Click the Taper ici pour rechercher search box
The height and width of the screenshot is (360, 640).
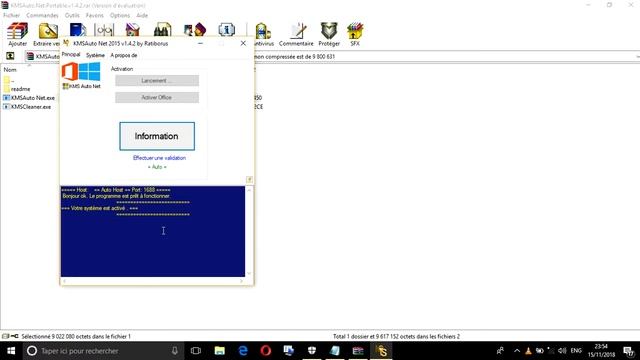pyautogui.click(x=102, y=351)
